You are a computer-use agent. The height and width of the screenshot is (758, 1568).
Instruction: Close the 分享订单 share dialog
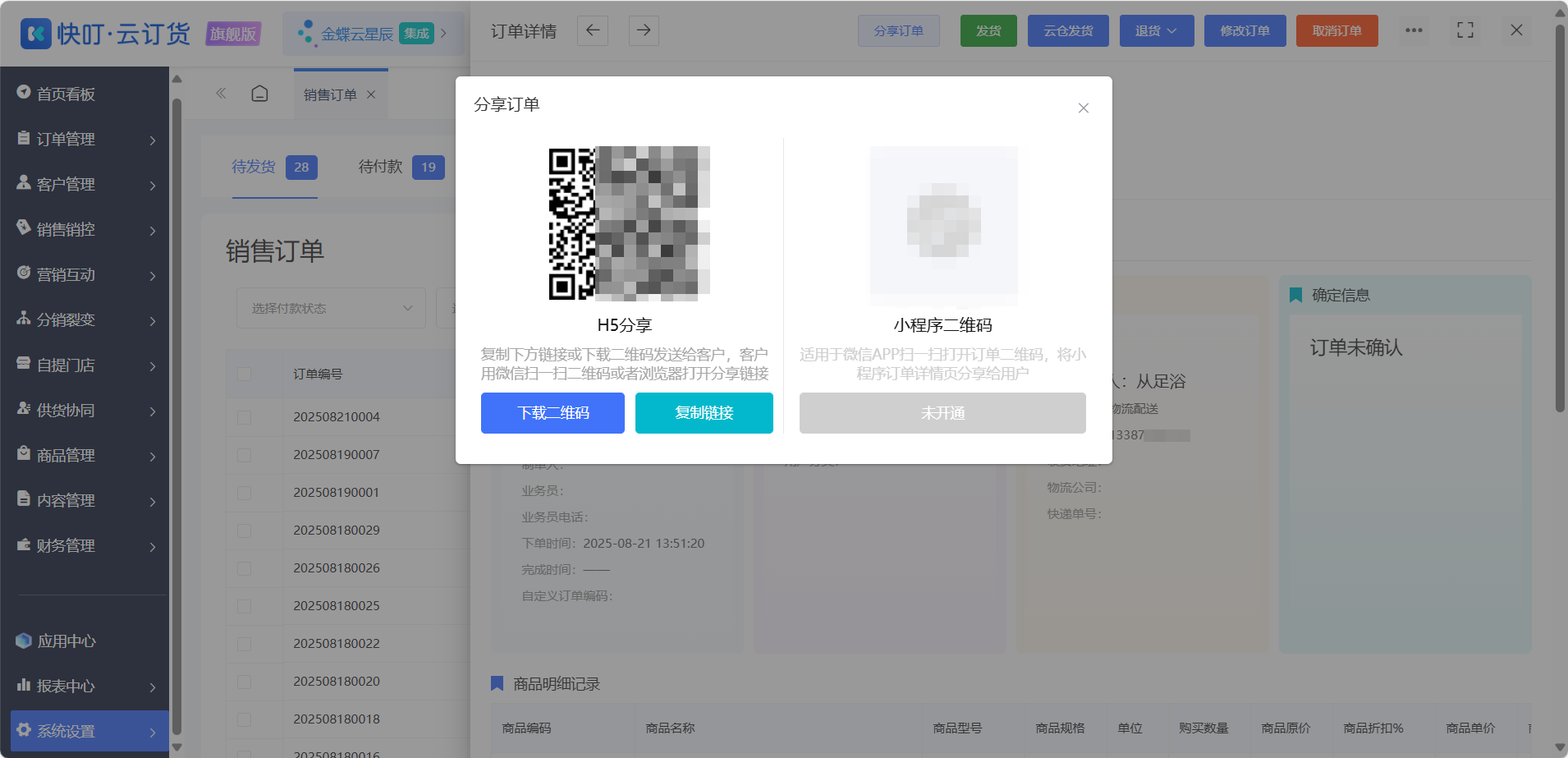point(1083,108)
